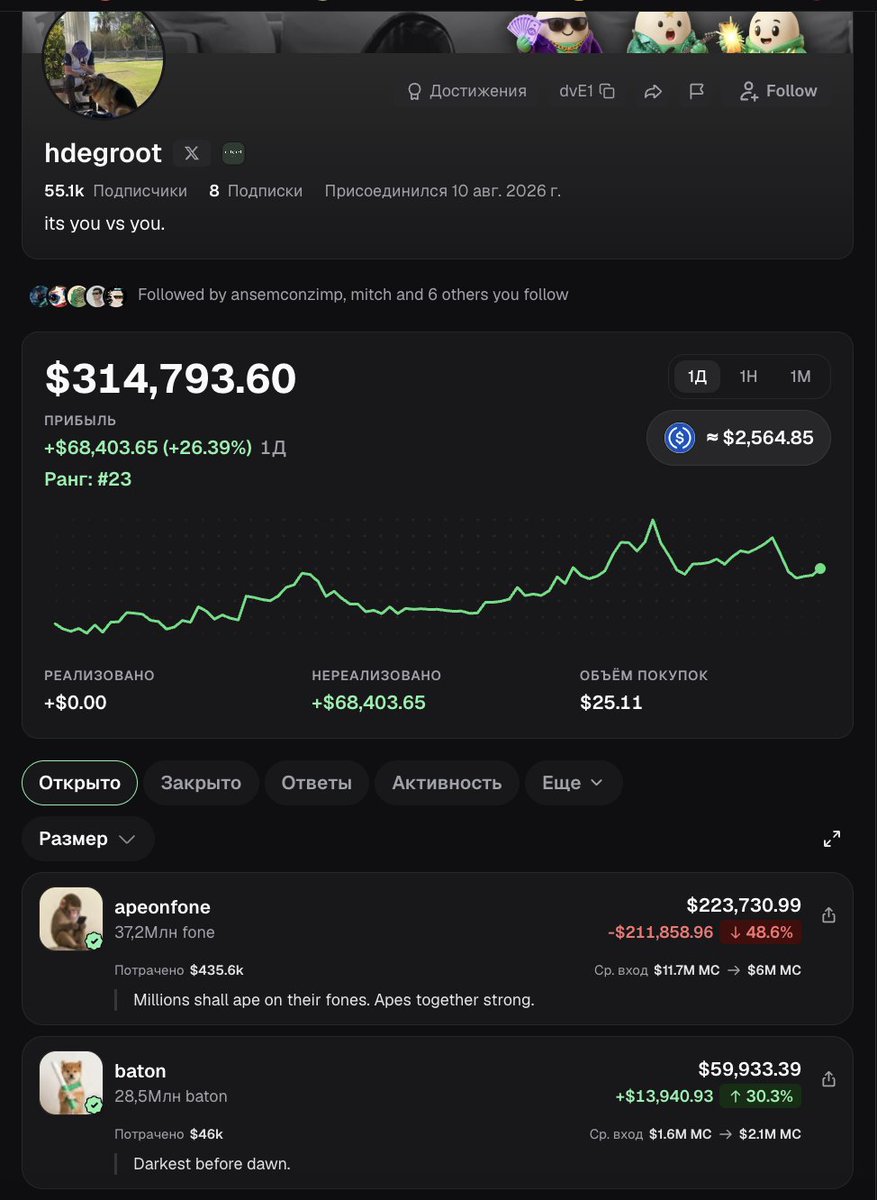
Task: Click the baton shiba dog thumbnail
Action: tap(71, 1083)
